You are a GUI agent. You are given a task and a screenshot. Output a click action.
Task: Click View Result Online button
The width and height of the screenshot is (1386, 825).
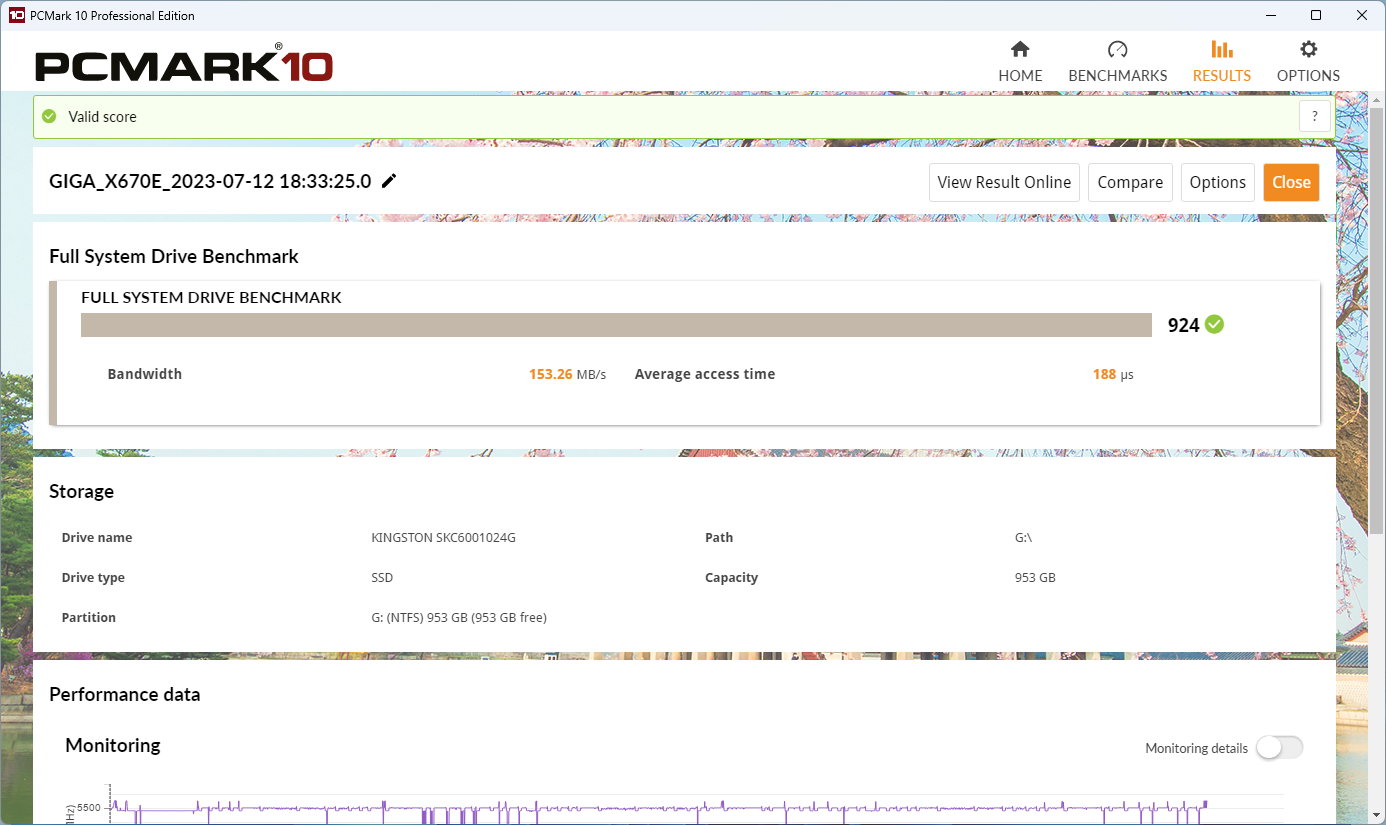pos(1004,182)
